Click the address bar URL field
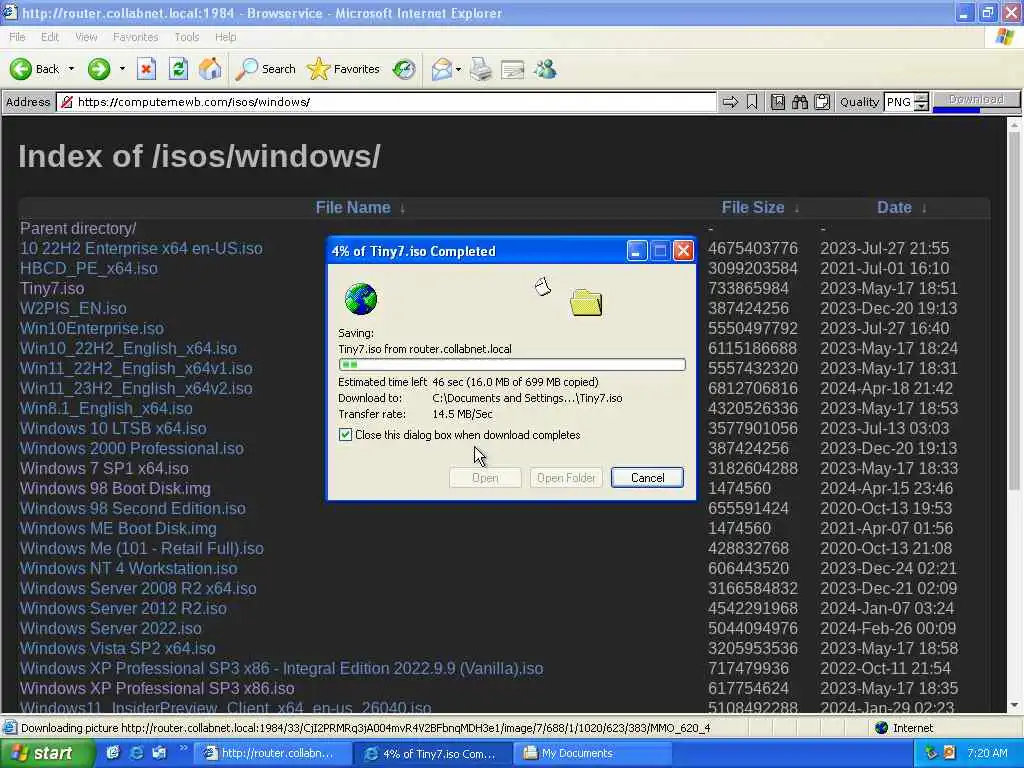1024x768 pixels. [387, 102]
